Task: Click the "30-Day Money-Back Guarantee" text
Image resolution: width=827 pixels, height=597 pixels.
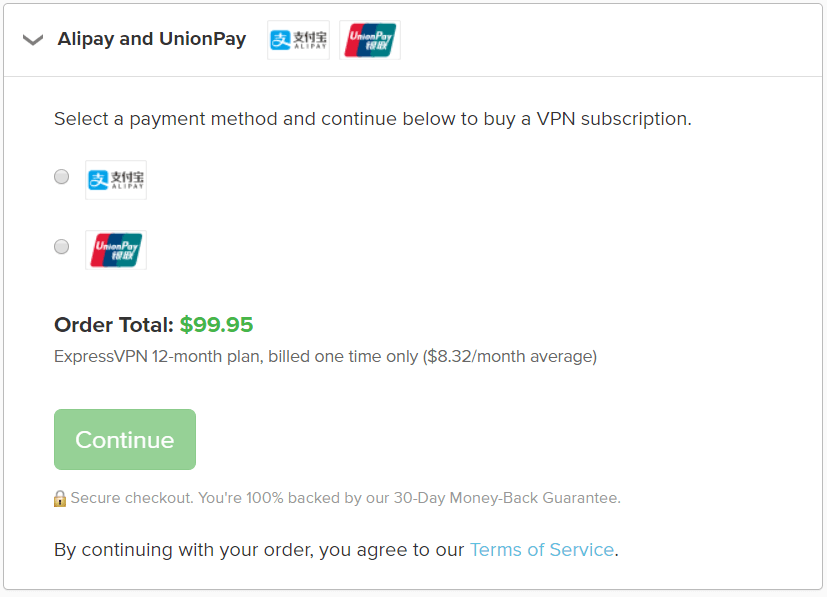Action: tap(507, 498)
